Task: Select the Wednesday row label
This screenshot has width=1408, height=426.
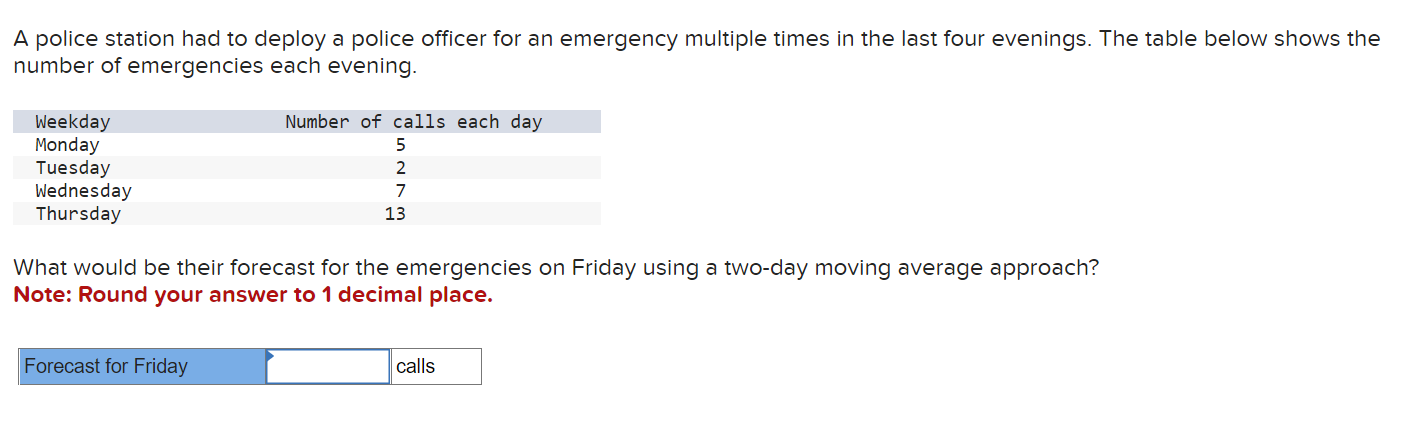Action: (83, 190)
